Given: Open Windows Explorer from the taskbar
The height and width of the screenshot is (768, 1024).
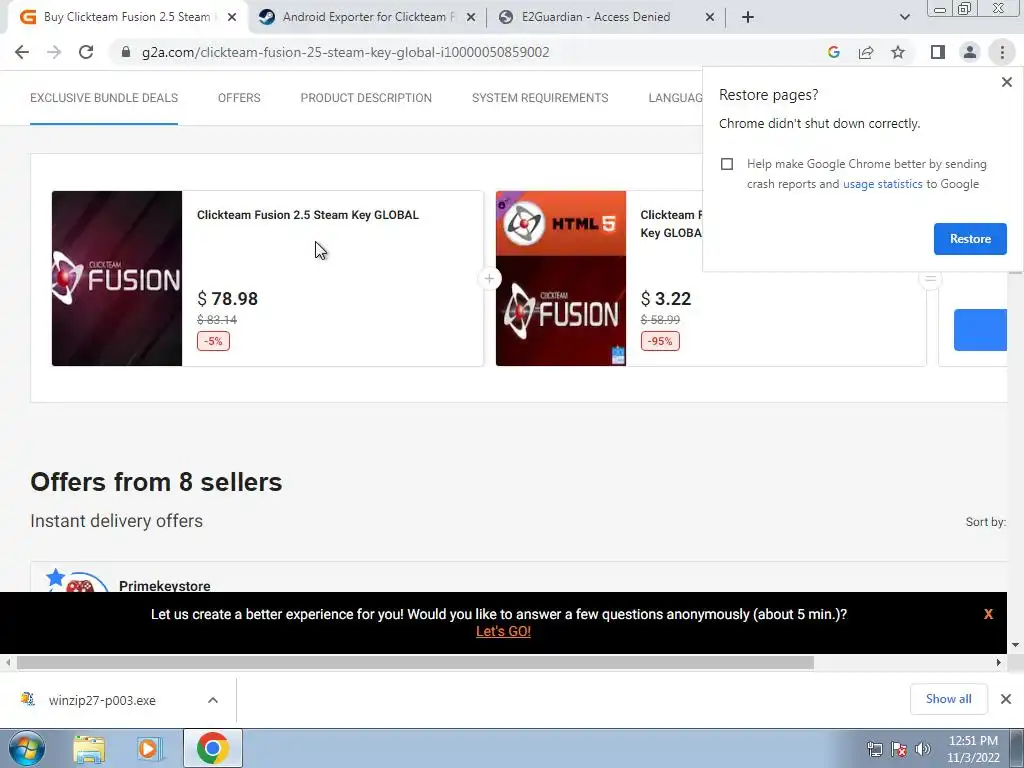Looking at the screenshot, I should [x=89, y=748].
